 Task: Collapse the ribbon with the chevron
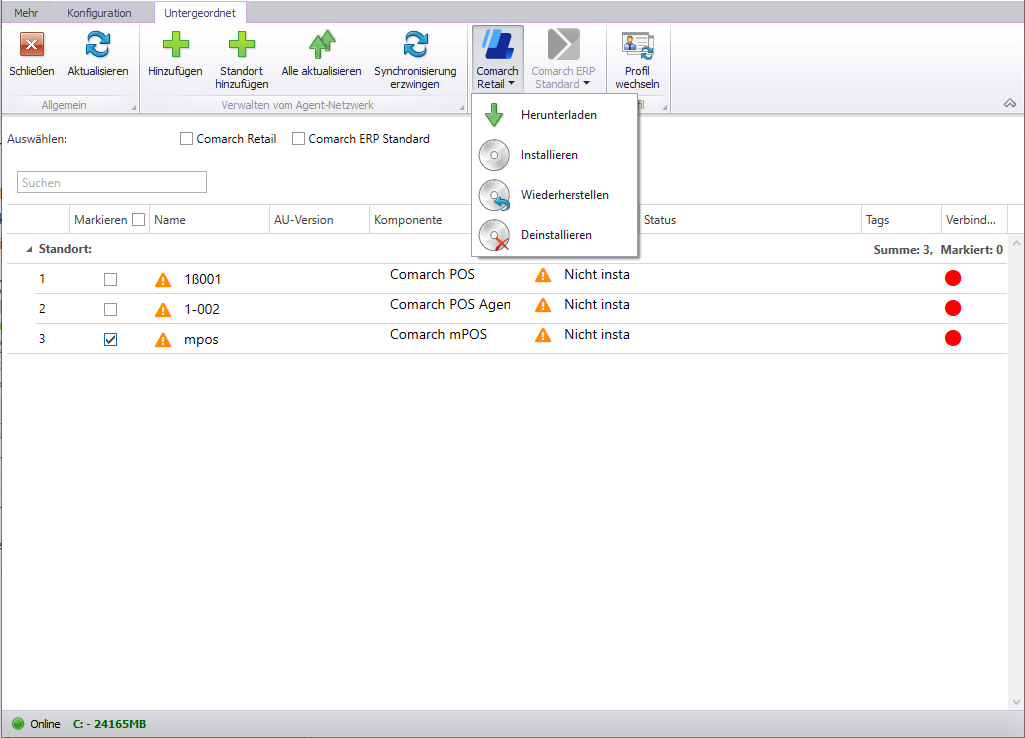(1010, 103)
